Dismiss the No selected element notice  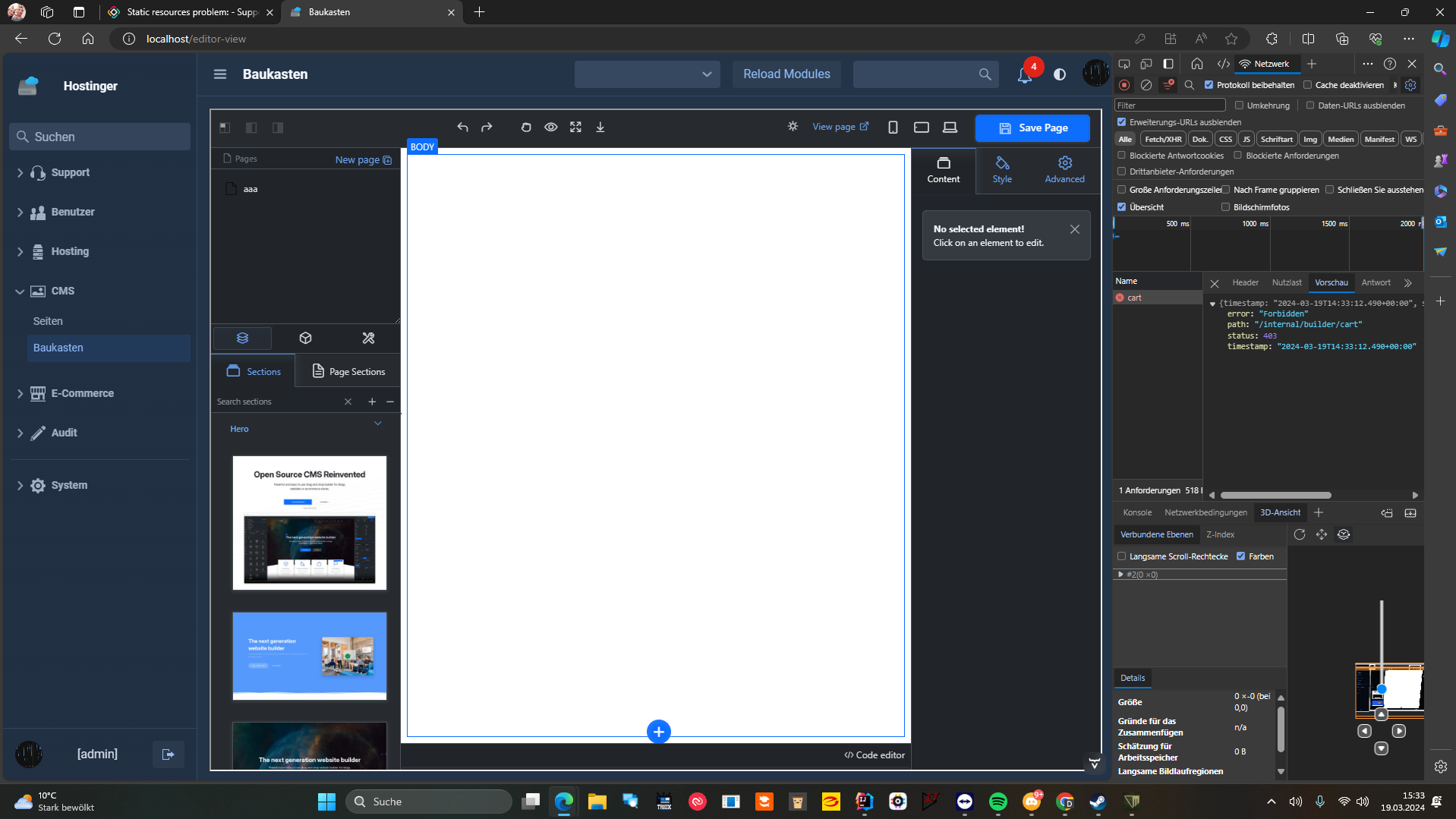[1075, 229]
